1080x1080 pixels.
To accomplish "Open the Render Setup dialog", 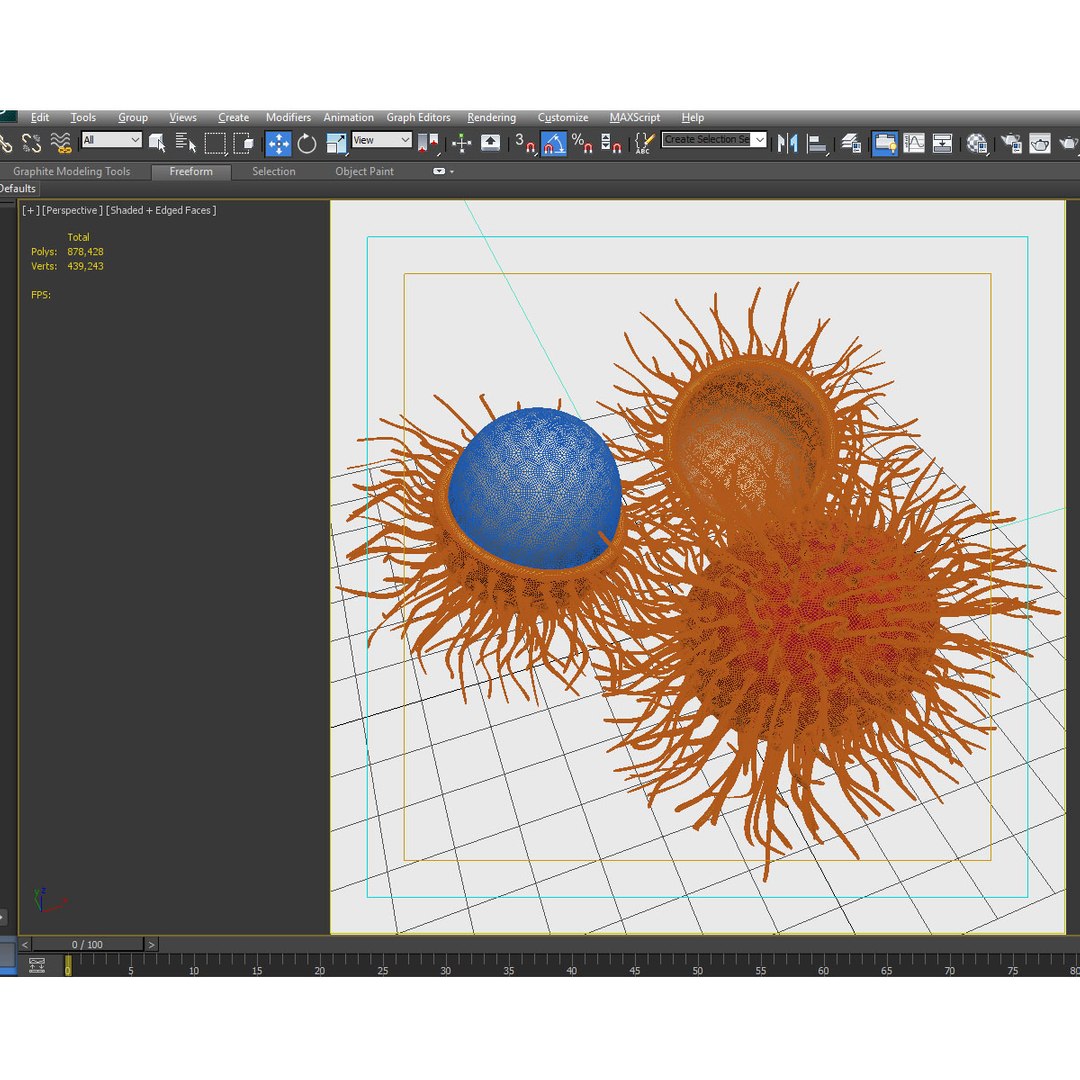I will [1011, 143].
